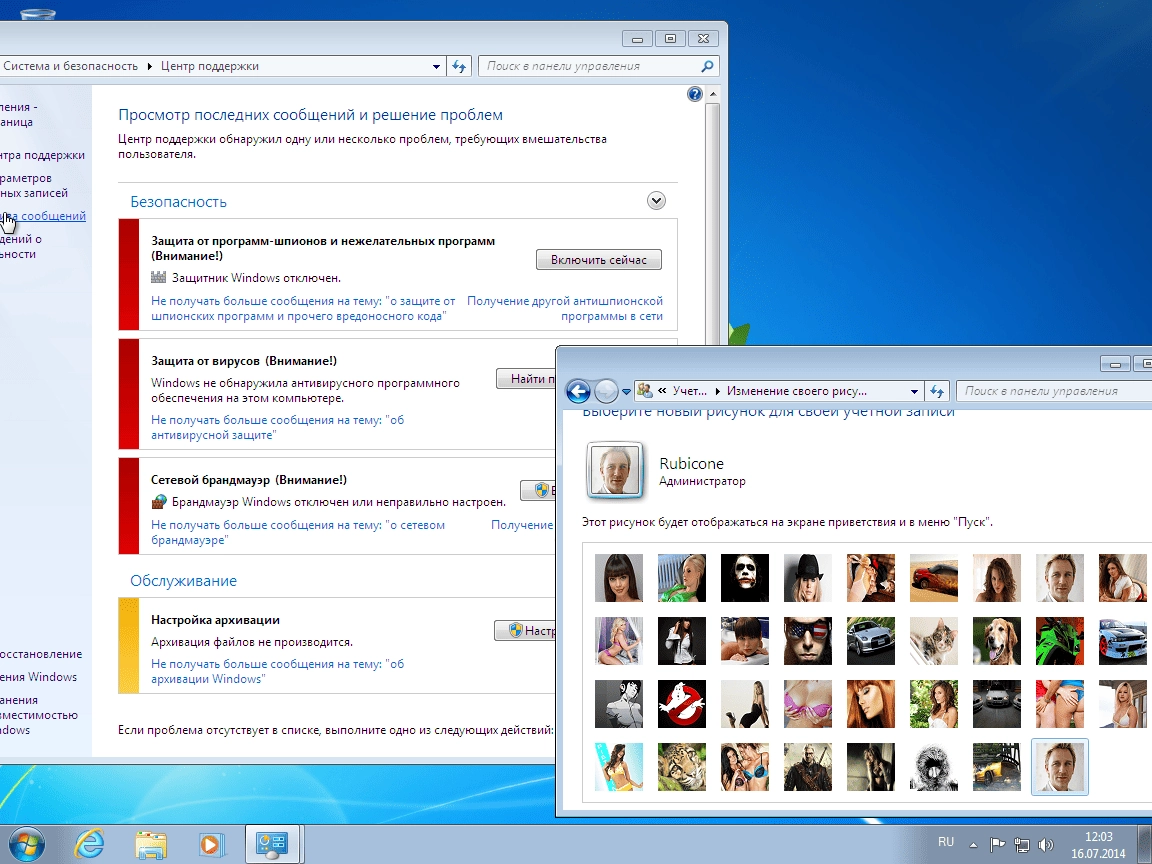Select the sunglasses flag face picture
This screenshot has height=864, width=1152.
click(808, 641)
